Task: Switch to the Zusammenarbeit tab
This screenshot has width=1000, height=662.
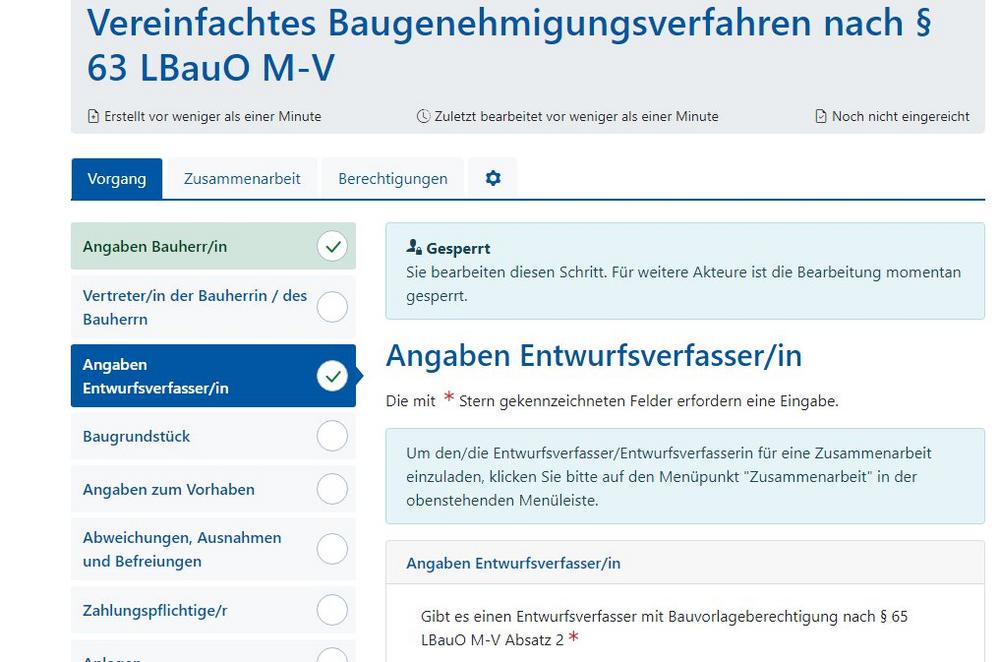Action: [242, 179]
